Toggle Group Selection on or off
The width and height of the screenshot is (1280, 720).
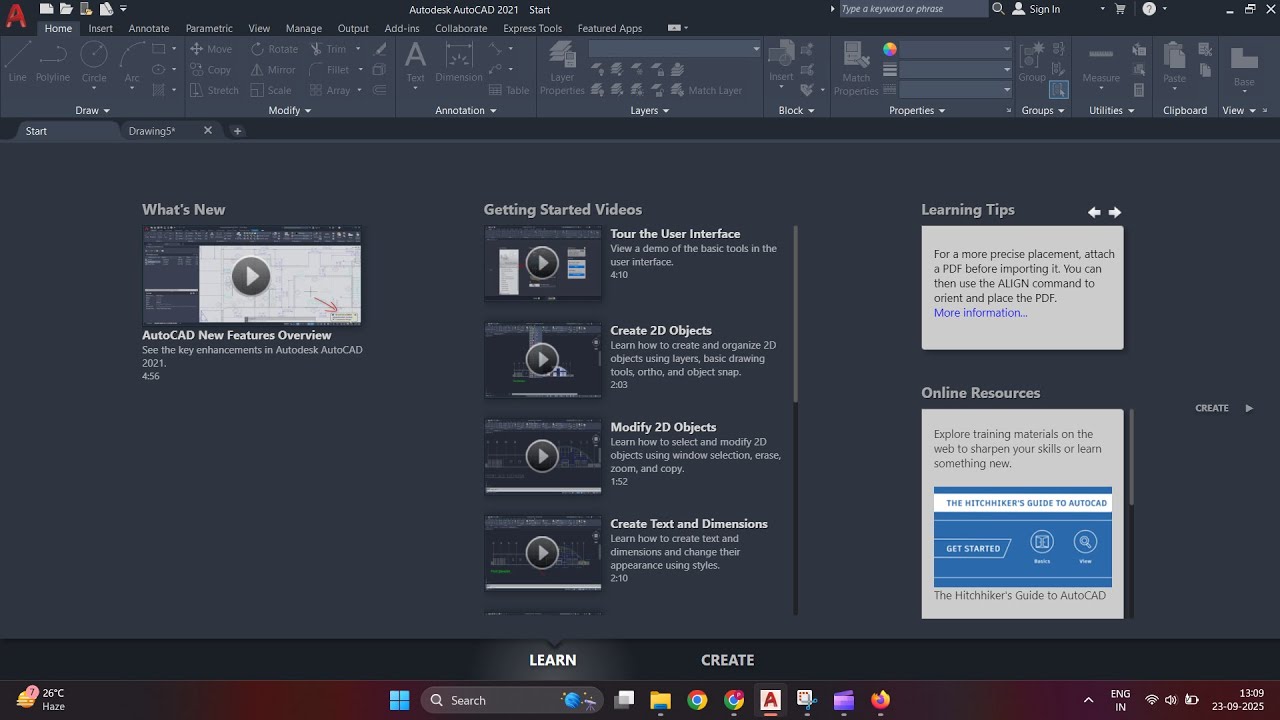click(x=1058, y=90)
